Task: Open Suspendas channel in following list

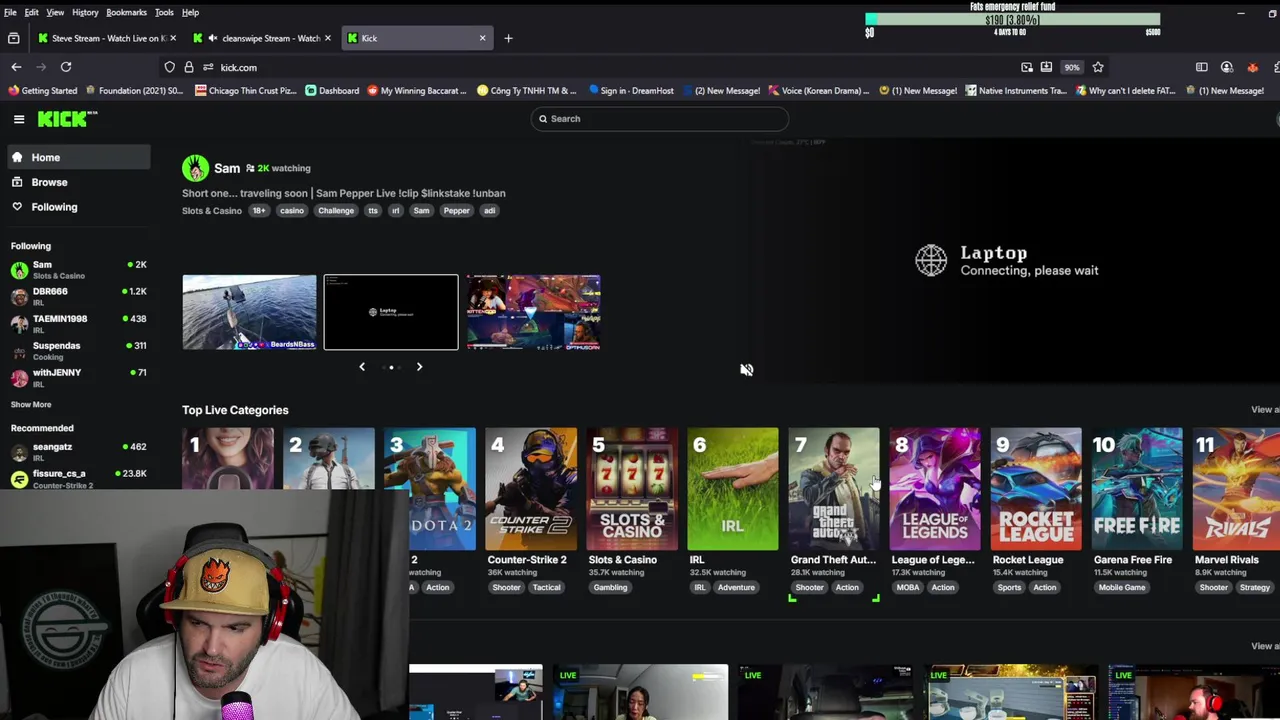Action: coord(78,350)
